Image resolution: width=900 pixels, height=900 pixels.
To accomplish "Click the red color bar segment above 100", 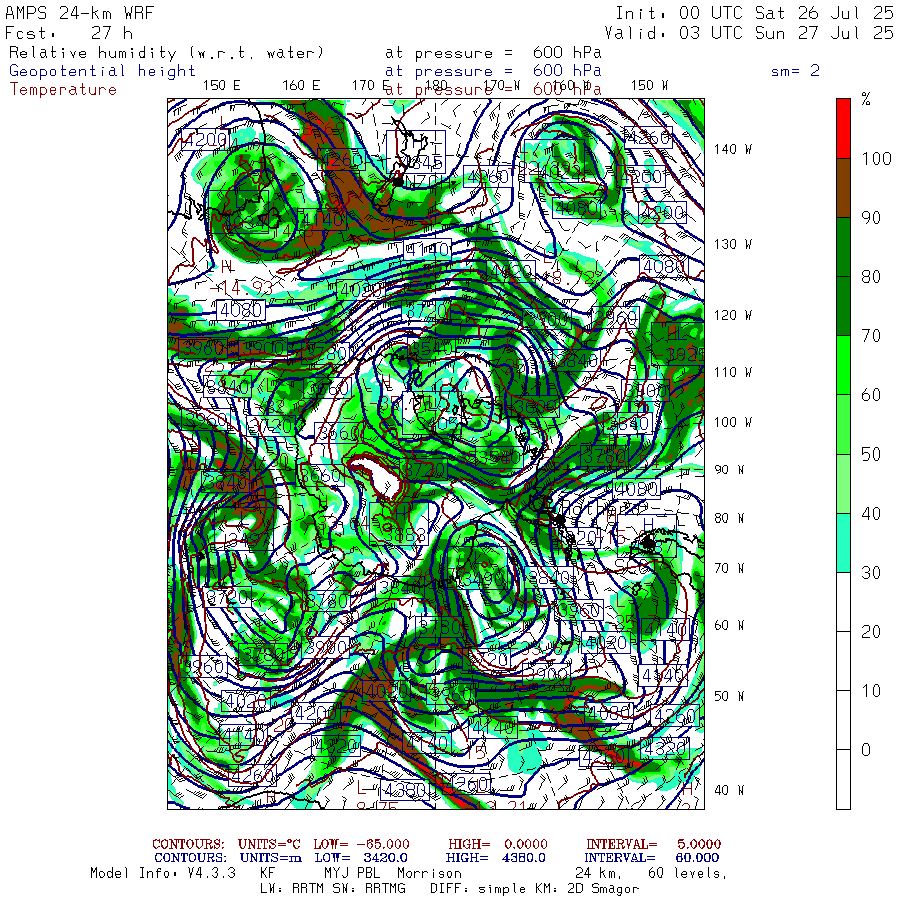I will [x=843, y=128].
